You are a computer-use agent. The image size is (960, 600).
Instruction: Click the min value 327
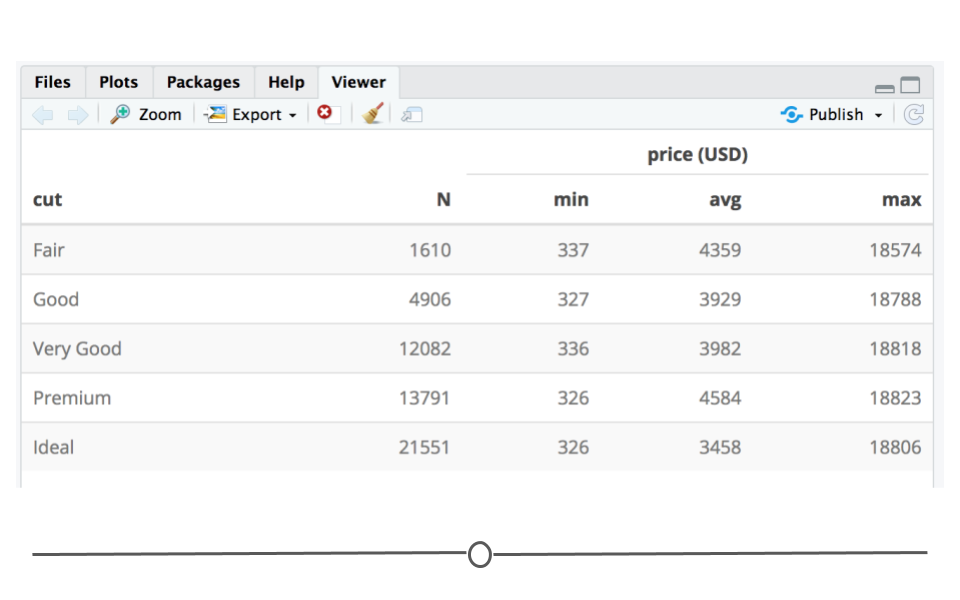573,299
